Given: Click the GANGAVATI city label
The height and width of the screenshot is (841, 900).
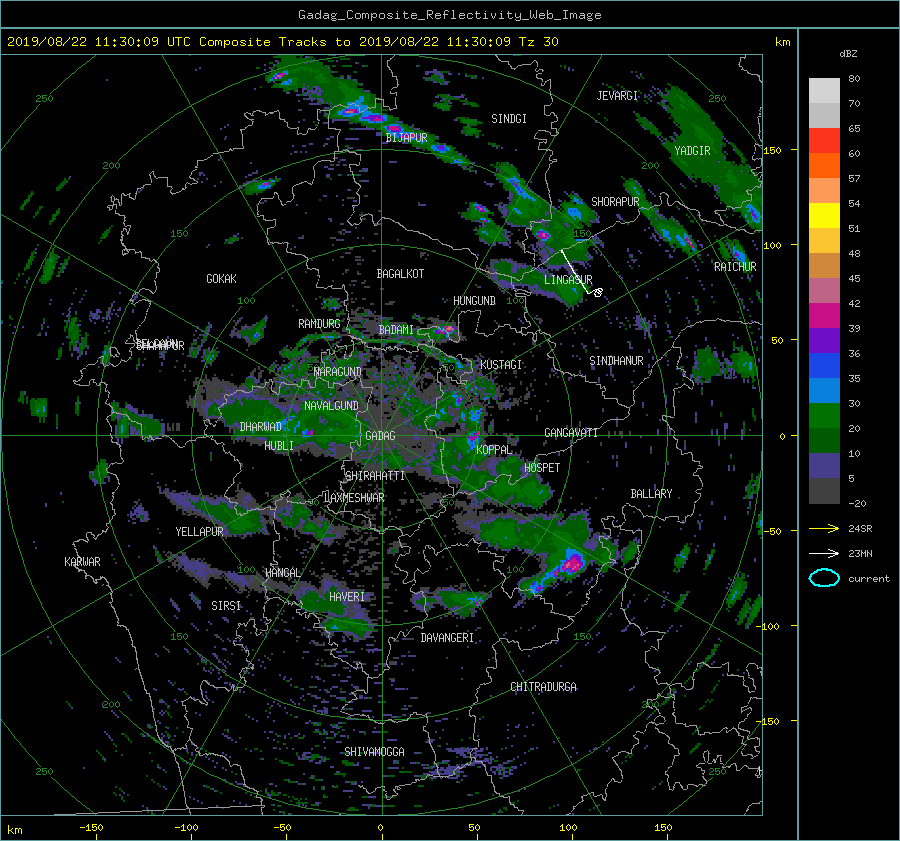Looking at the screenshot, I should (571, 433).
